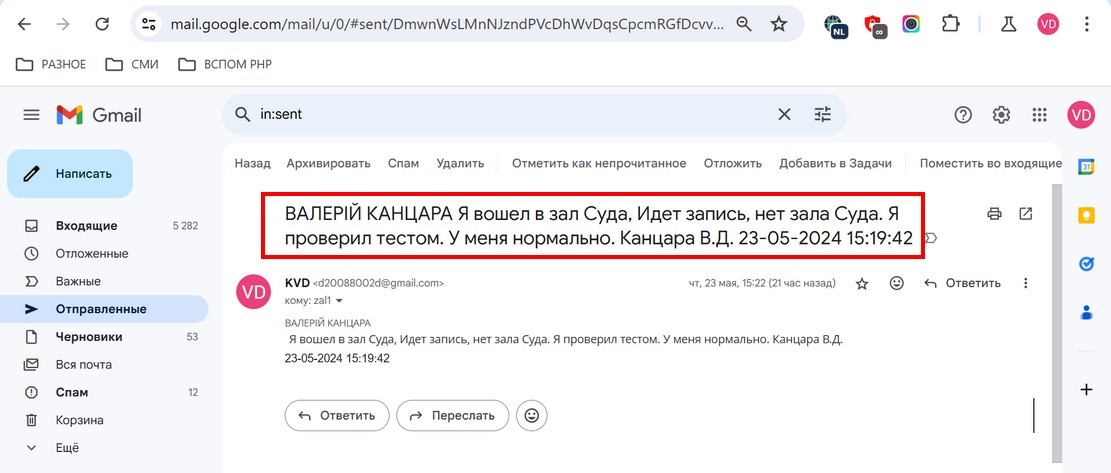Click Удалить in toolbar
Screen dimensions: 1111x473
point(461,164)
